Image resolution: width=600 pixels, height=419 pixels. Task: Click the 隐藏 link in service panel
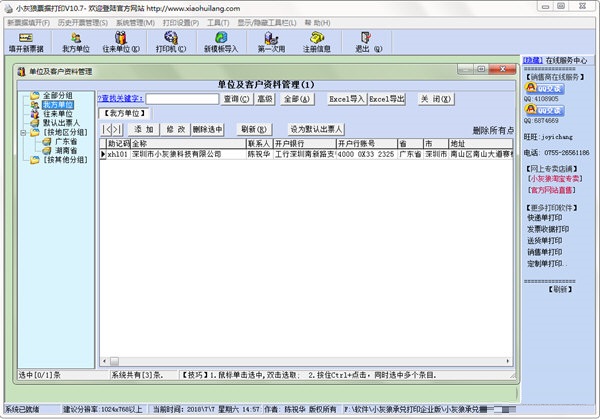click(x=533, y=60)
